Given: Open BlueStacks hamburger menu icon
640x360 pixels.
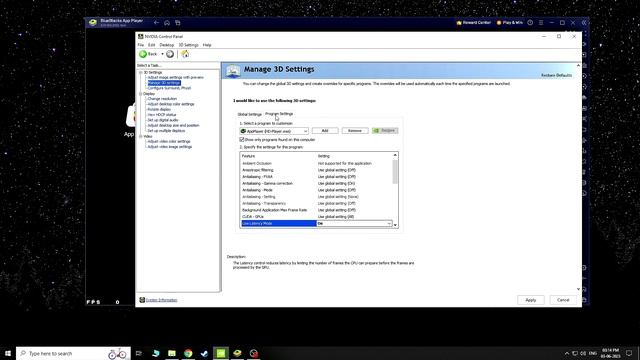Looking at the screenshot, I should pos(541,23).
